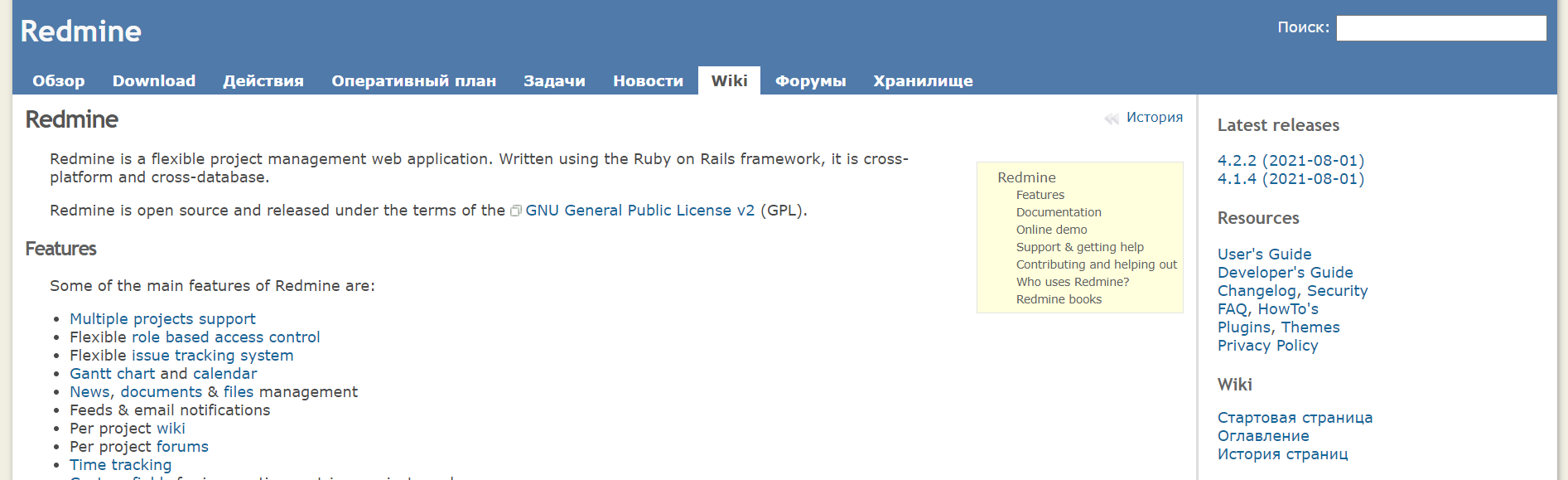
Task: Go to the Хранилище tab
Action: (923, 80)
